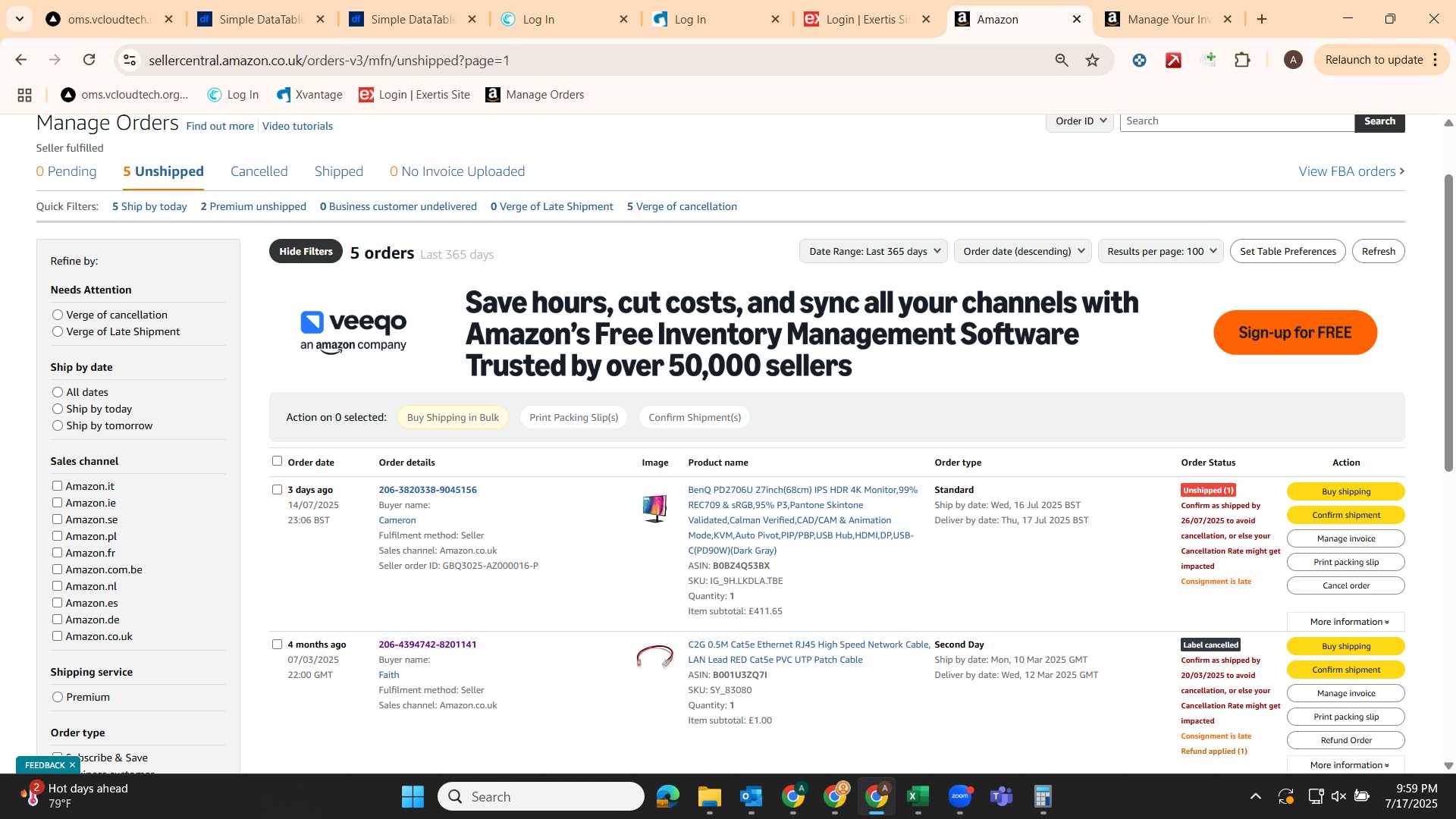The width and height of the screenshot is (1456, 819).
Task: Click the page vertical scrollbar thumb
Action: point(1448,322)
